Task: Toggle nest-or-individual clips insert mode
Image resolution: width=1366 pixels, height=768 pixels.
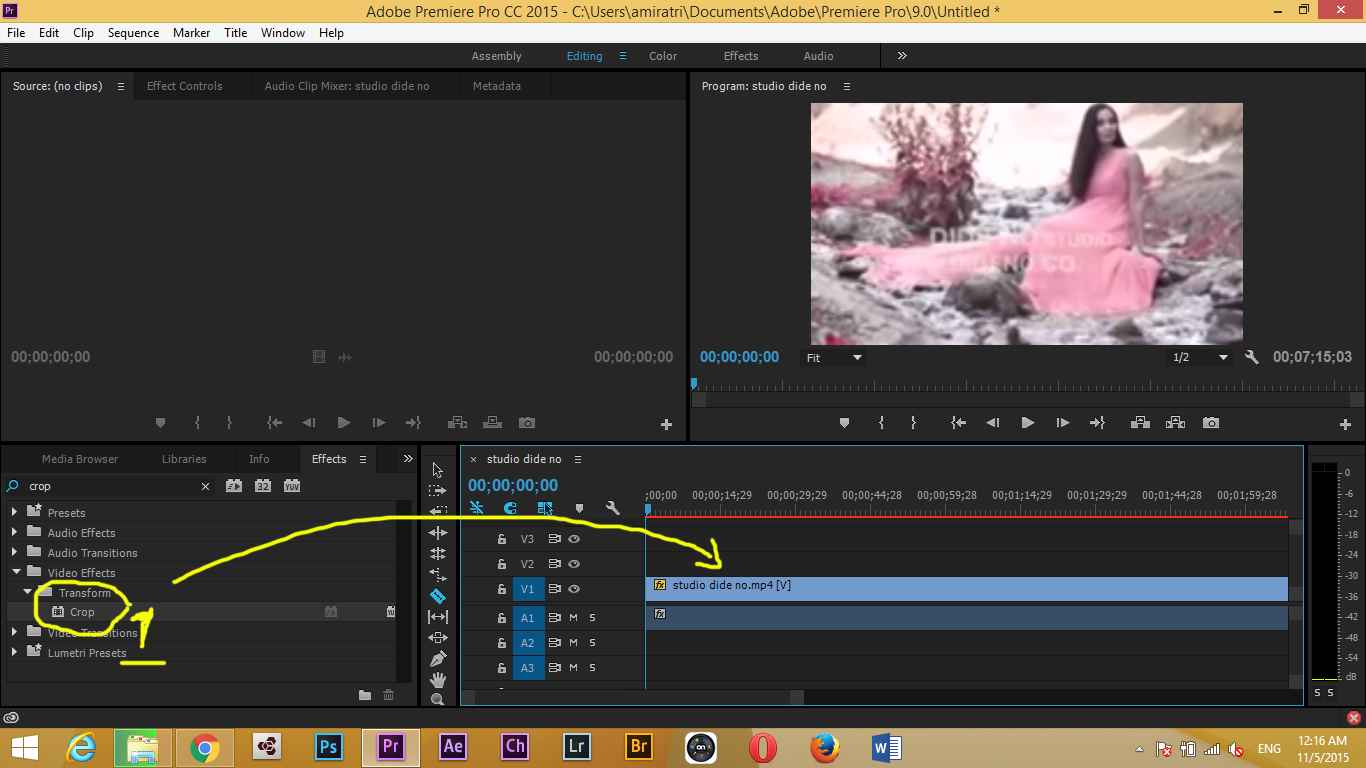Action: point(477,508)
